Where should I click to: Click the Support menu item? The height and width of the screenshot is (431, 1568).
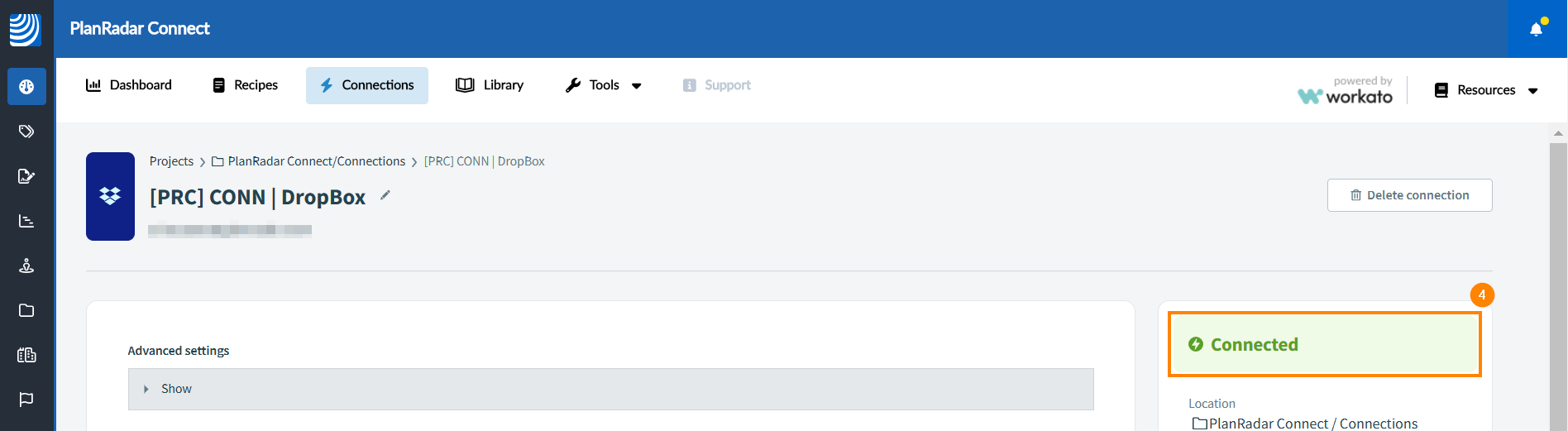tap(717, 85)
